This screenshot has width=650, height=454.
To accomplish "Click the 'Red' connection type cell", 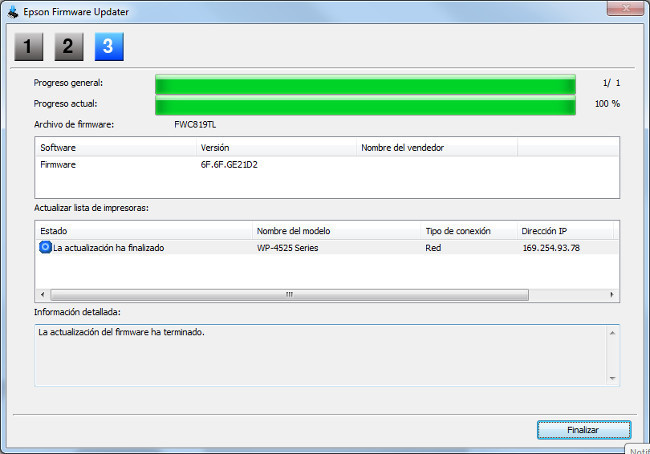I will [433, 248].
